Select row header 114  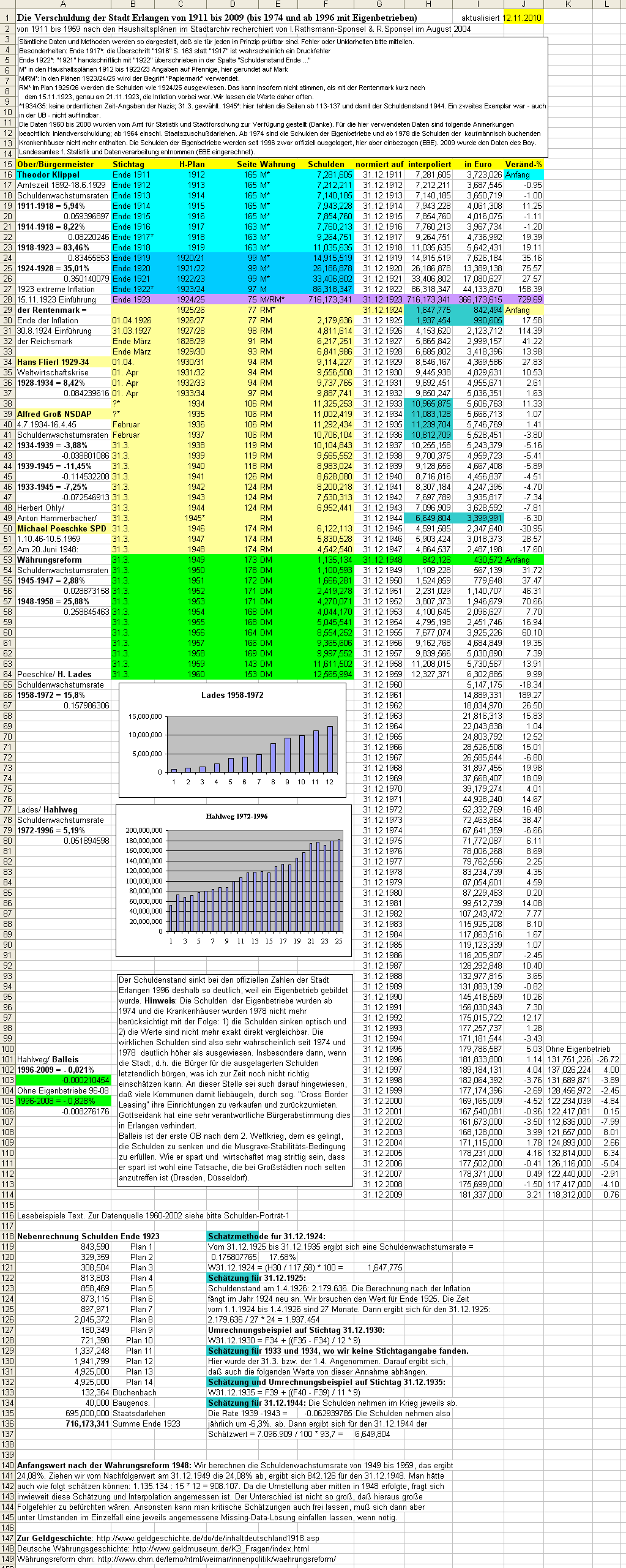pyautogui.click(x=7, y=1195)
